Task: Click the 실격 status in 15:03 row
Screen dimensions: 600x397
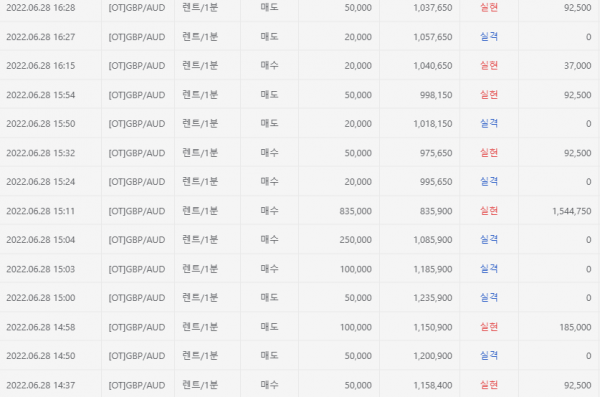Action: point(489,269)
